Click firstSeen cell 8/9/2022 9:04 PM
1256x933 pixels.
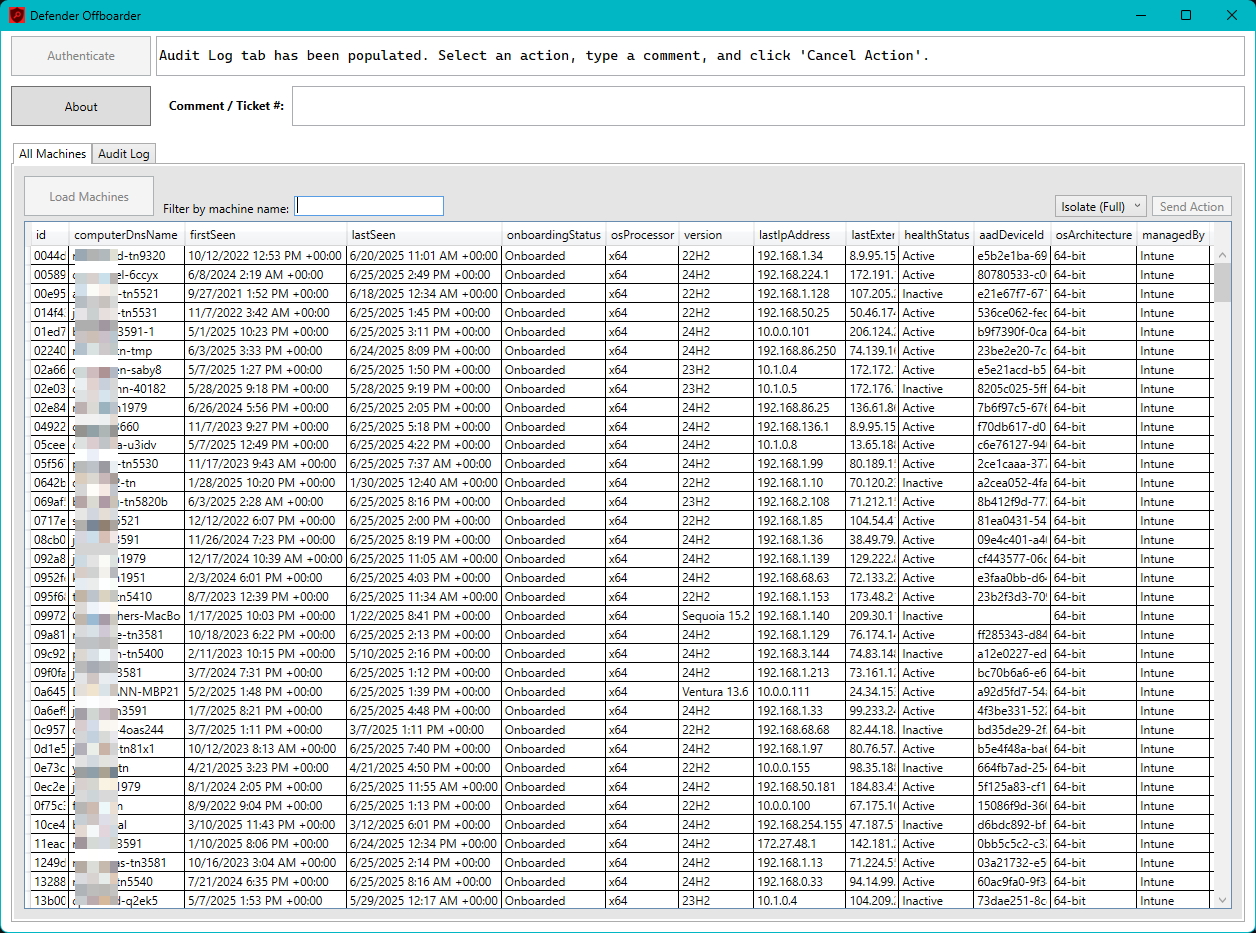pyautogui.click(x=266, y=806)
